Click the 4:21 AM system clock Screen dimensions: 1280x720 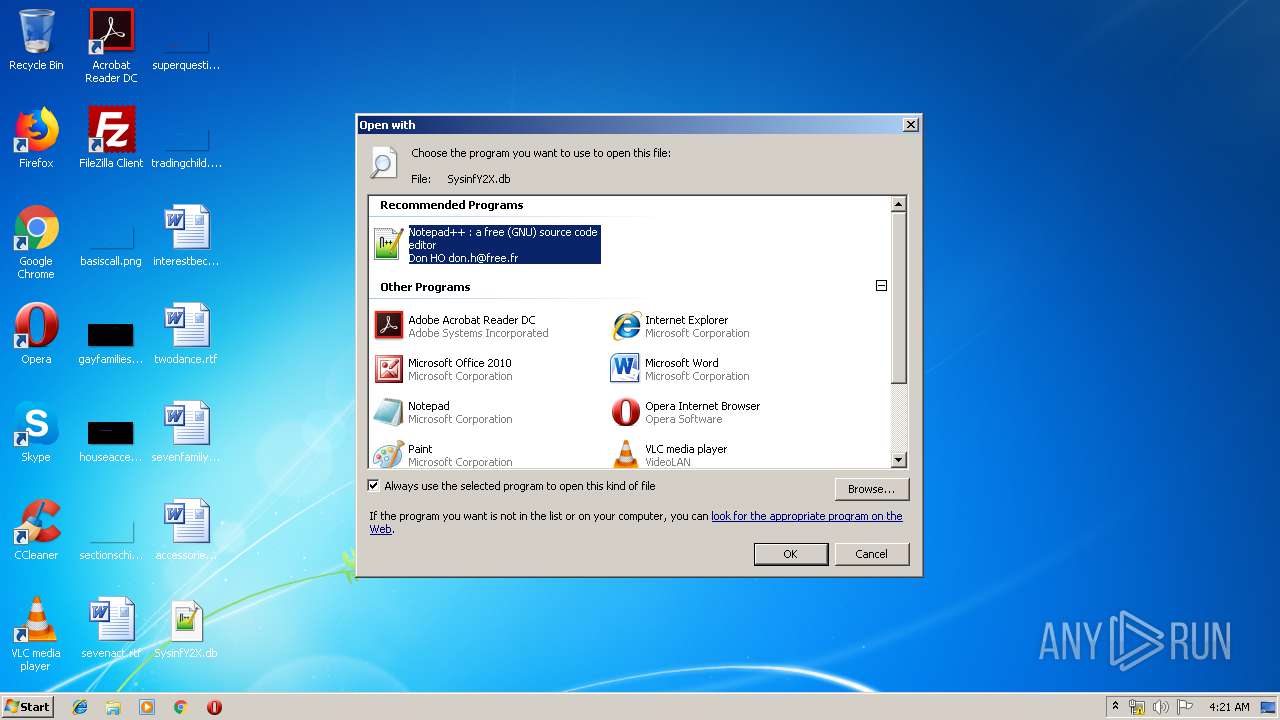point(1229,707)
